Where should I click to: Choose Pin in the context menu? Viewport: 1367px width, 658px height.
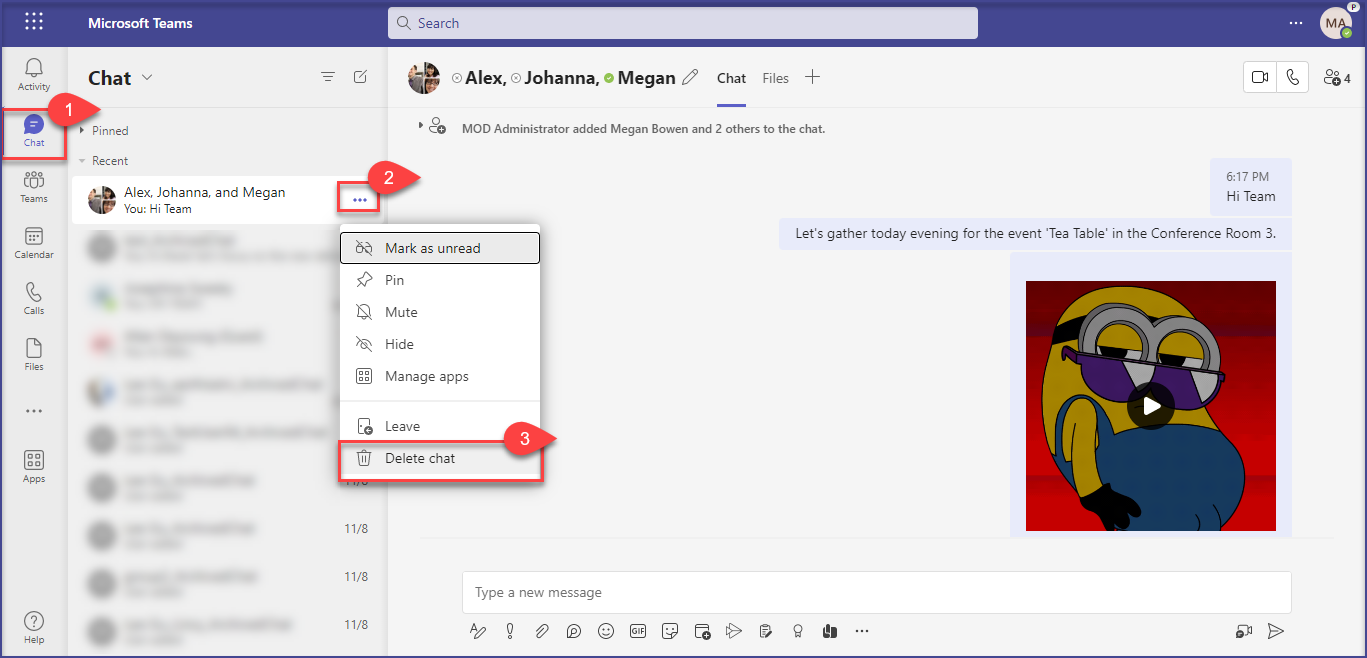click(394, 280)
